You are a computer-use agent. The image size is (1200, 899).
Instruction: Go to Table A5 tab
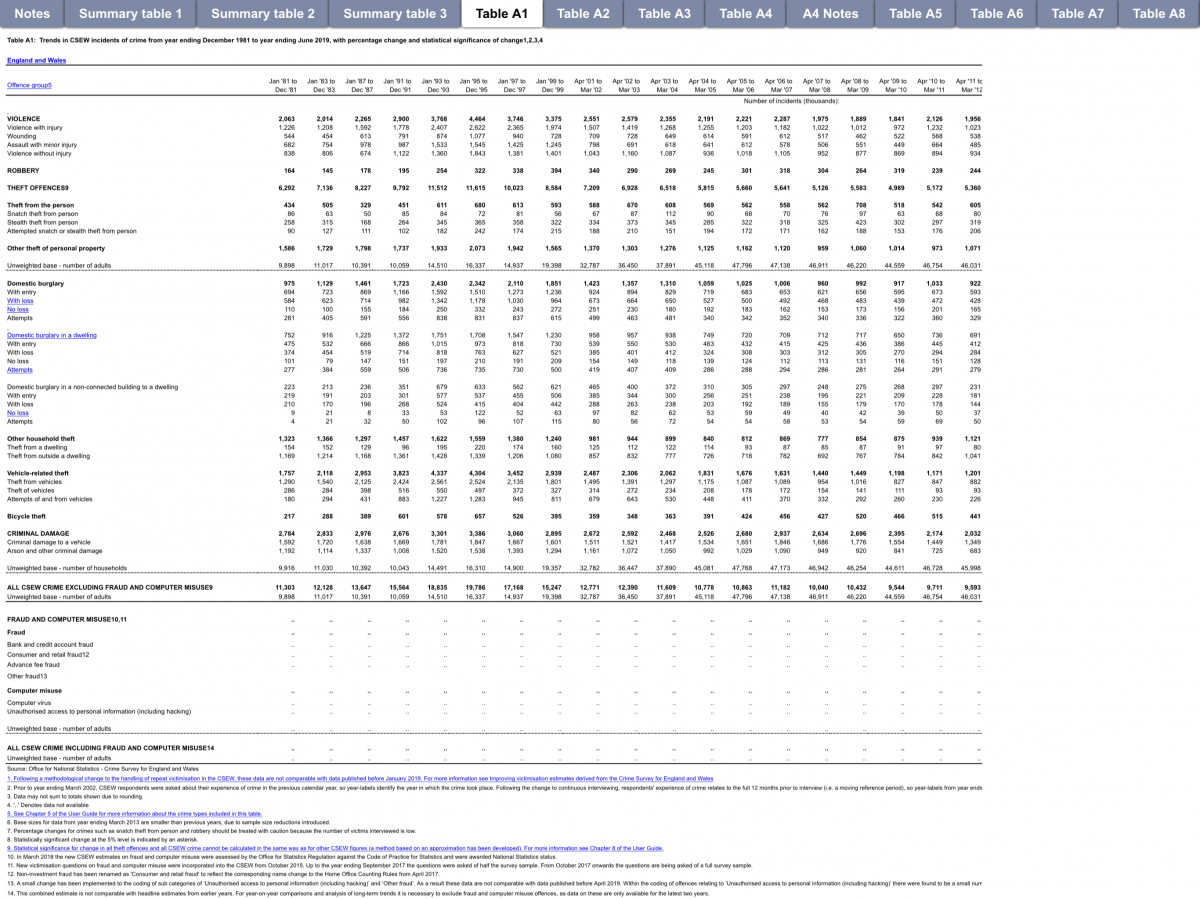point(915,14)
